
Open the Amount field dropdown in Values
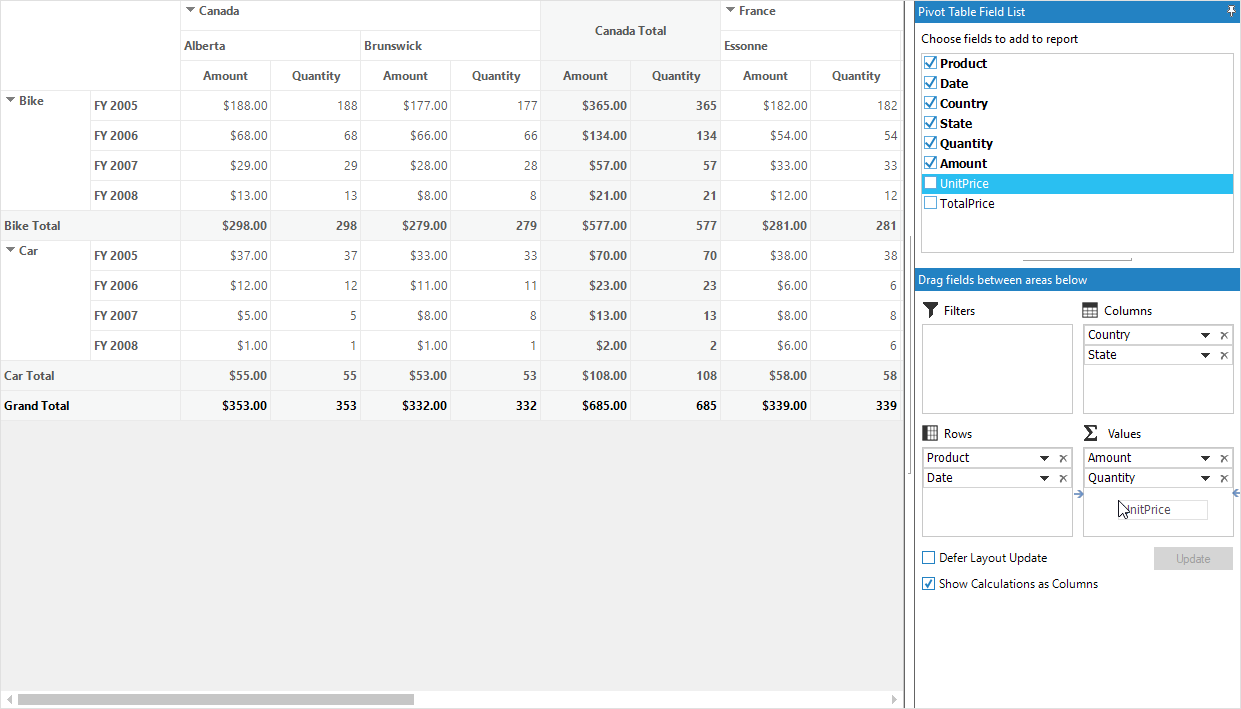tap(1206, 458)
